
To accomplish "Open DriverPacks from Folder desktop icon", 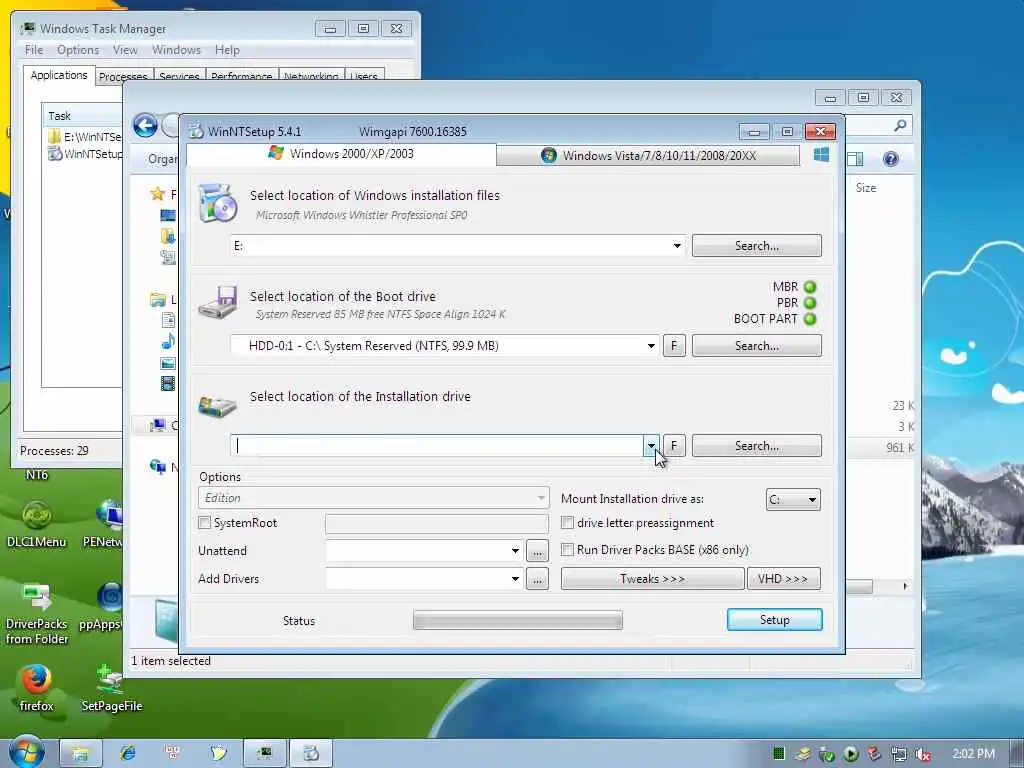I will (x=37, y=615).
